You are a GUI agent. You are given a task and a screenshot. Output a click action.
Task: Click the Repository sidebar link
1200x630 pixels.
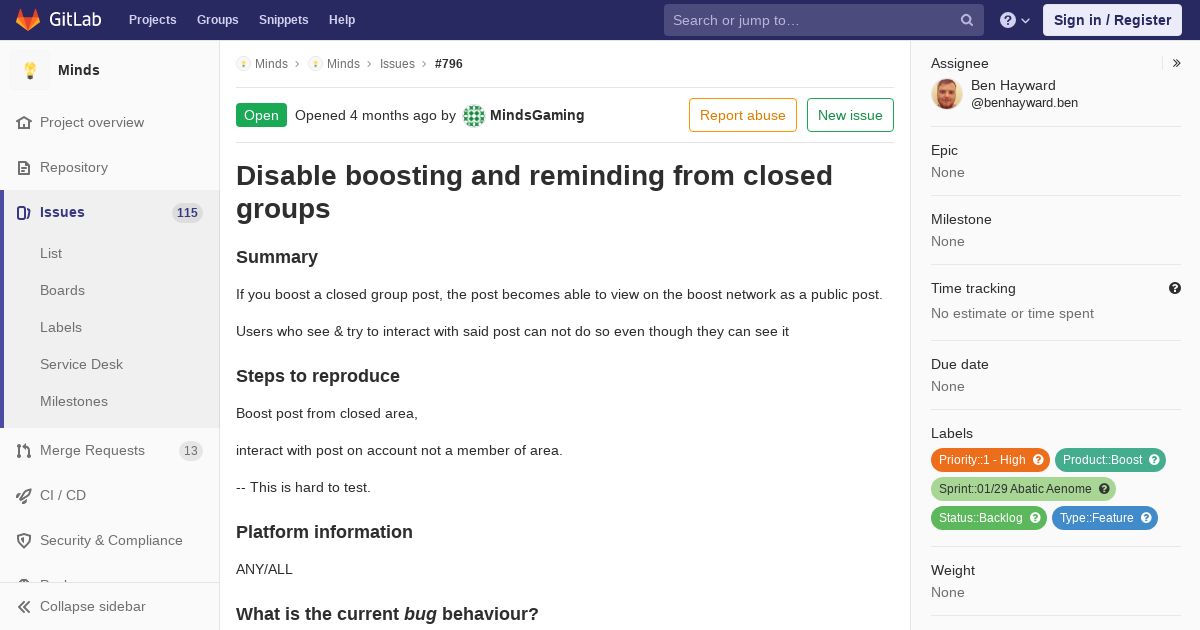pyautogui.click(x=74, y=167)
